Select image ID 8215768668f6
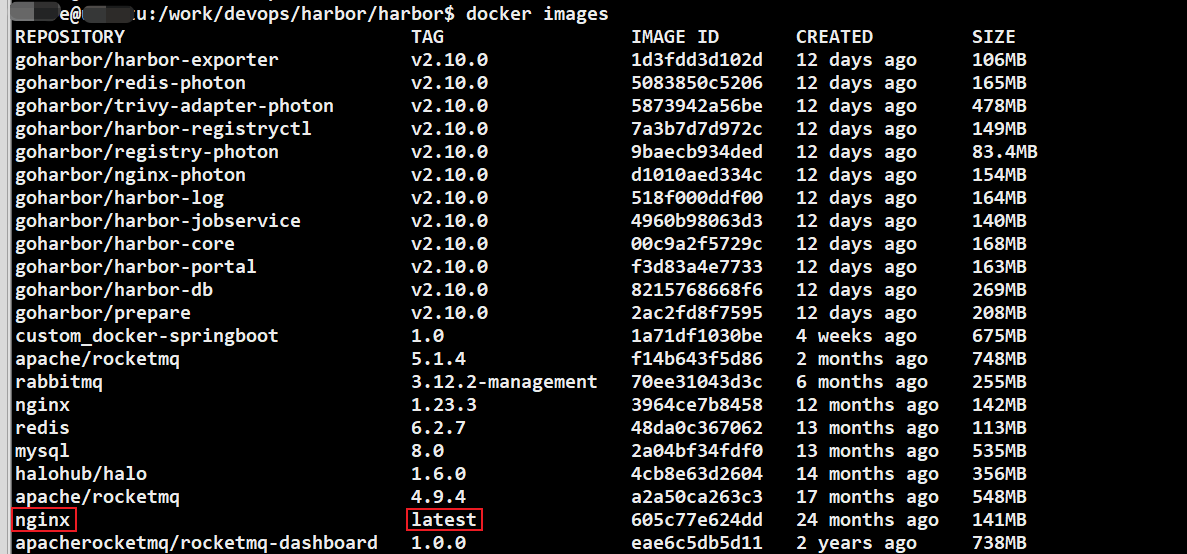 pos(697,290)
